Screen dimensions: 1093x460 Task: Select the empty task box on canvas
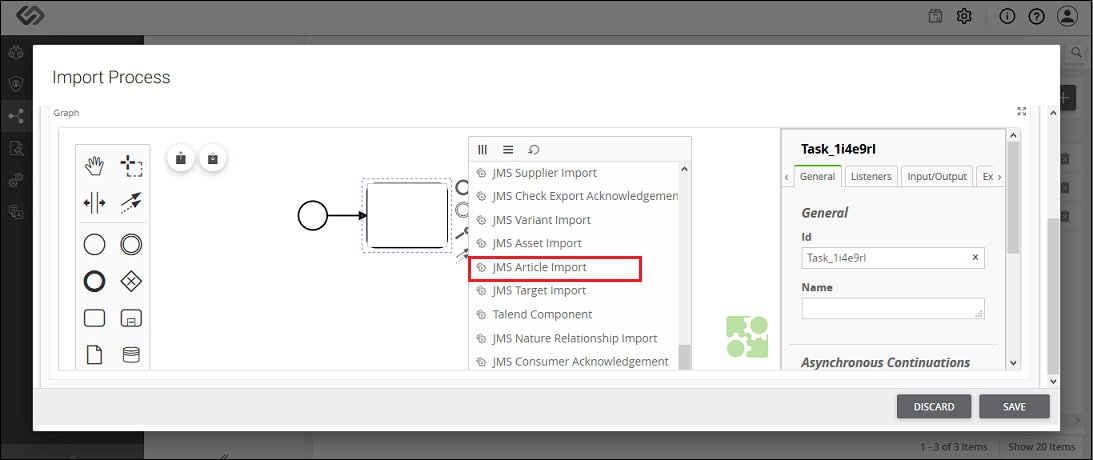click(407, 215)
